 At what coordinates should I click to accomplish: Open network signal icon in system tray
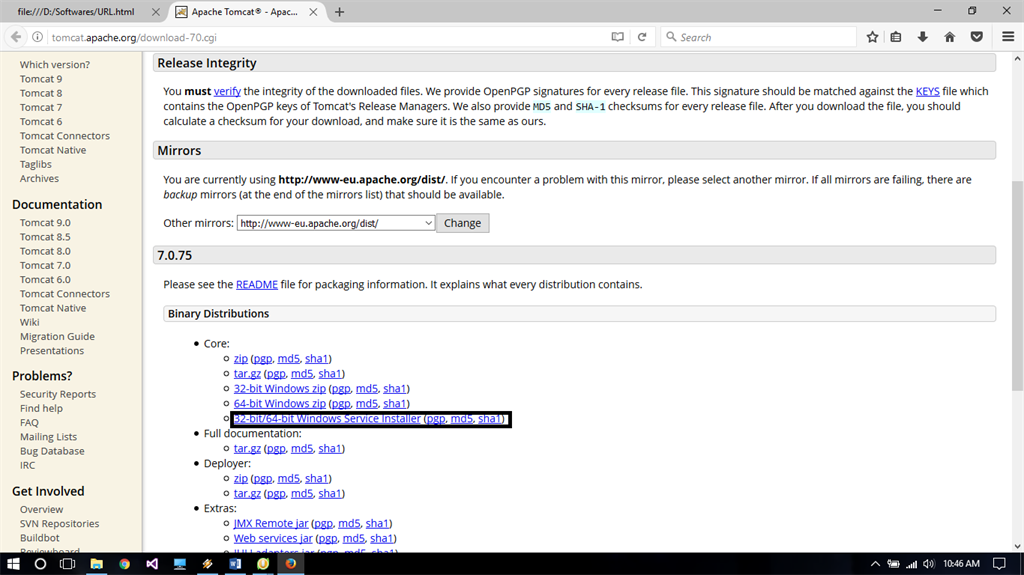912,564
